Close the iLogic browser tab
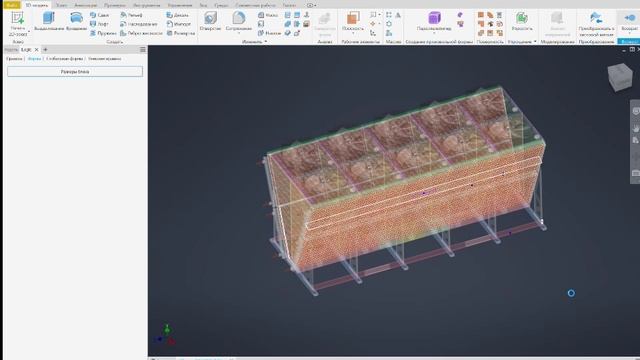 36,49
